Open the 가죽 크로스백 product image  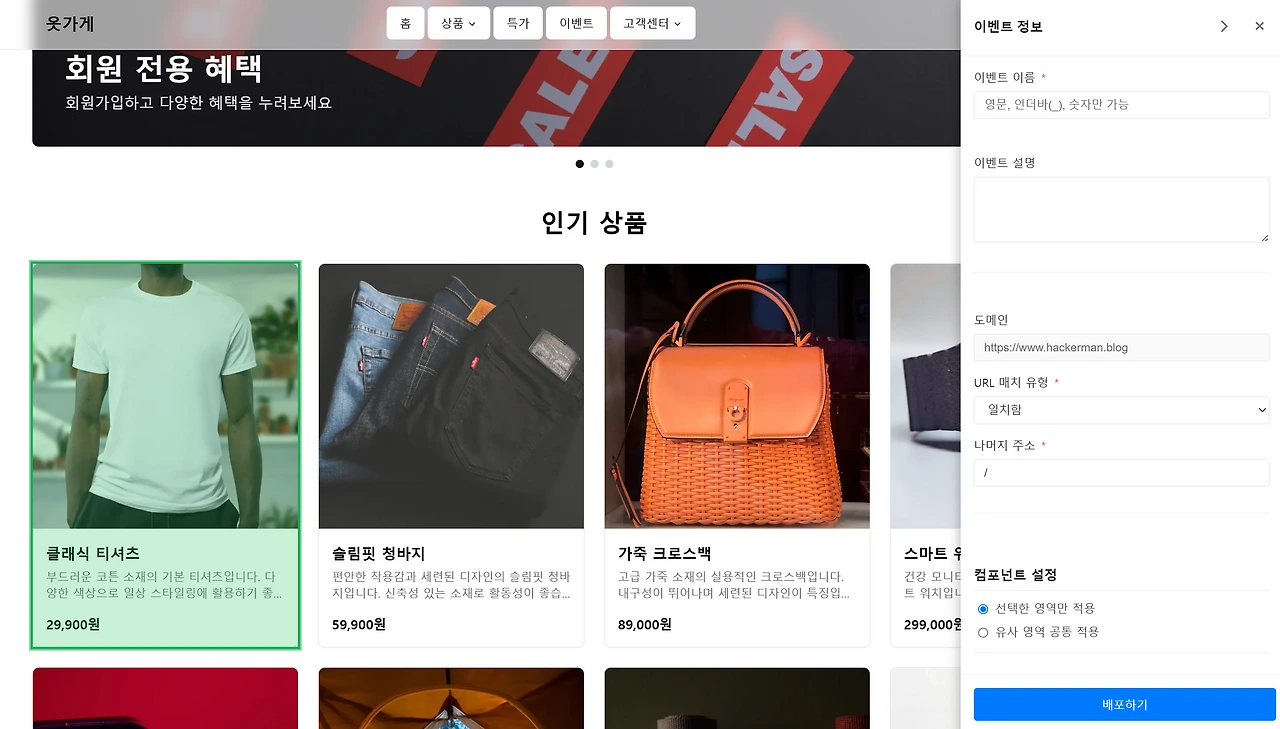point(737,396)
